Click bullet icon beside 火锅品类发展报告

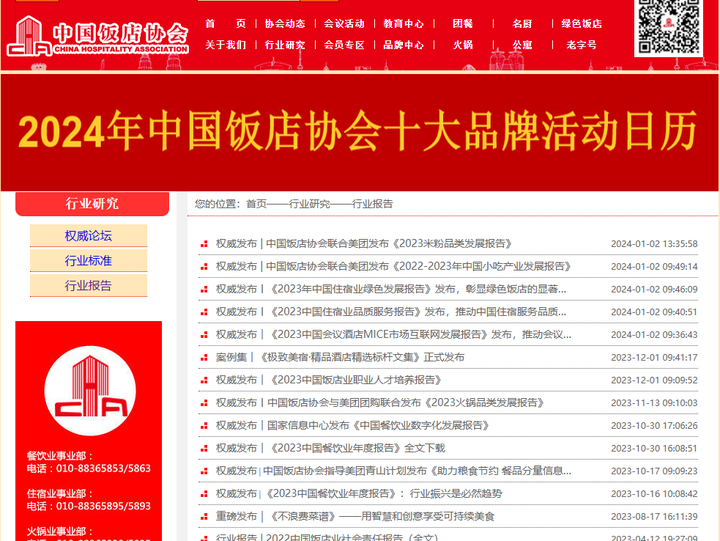pyautogui.click(x=204, y=403)
